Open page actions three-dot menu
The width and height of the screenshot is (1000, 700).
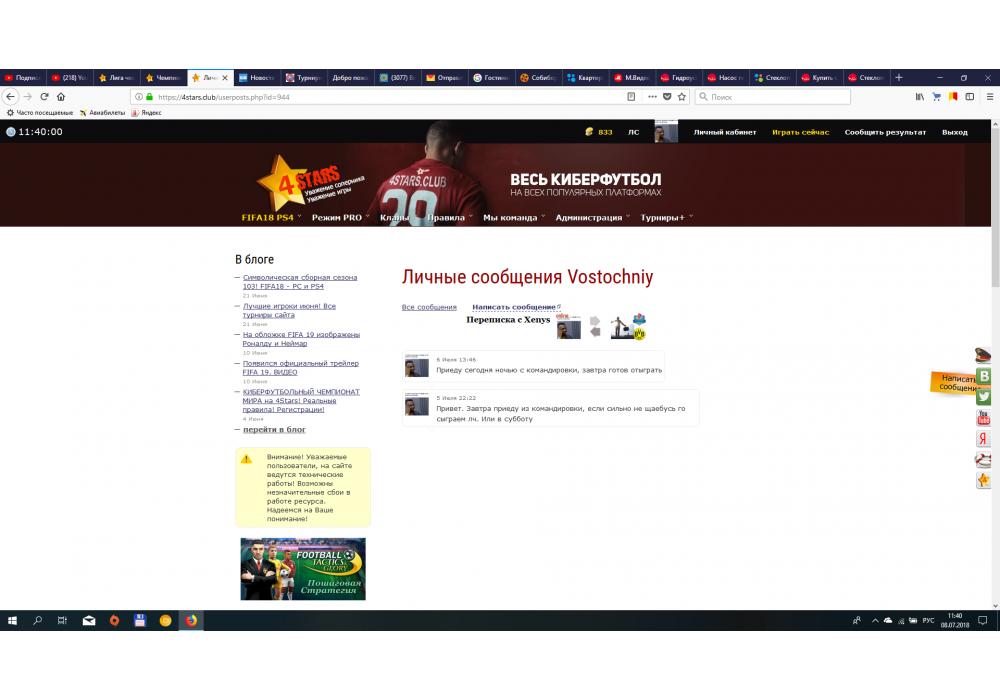tap(652, 97)
